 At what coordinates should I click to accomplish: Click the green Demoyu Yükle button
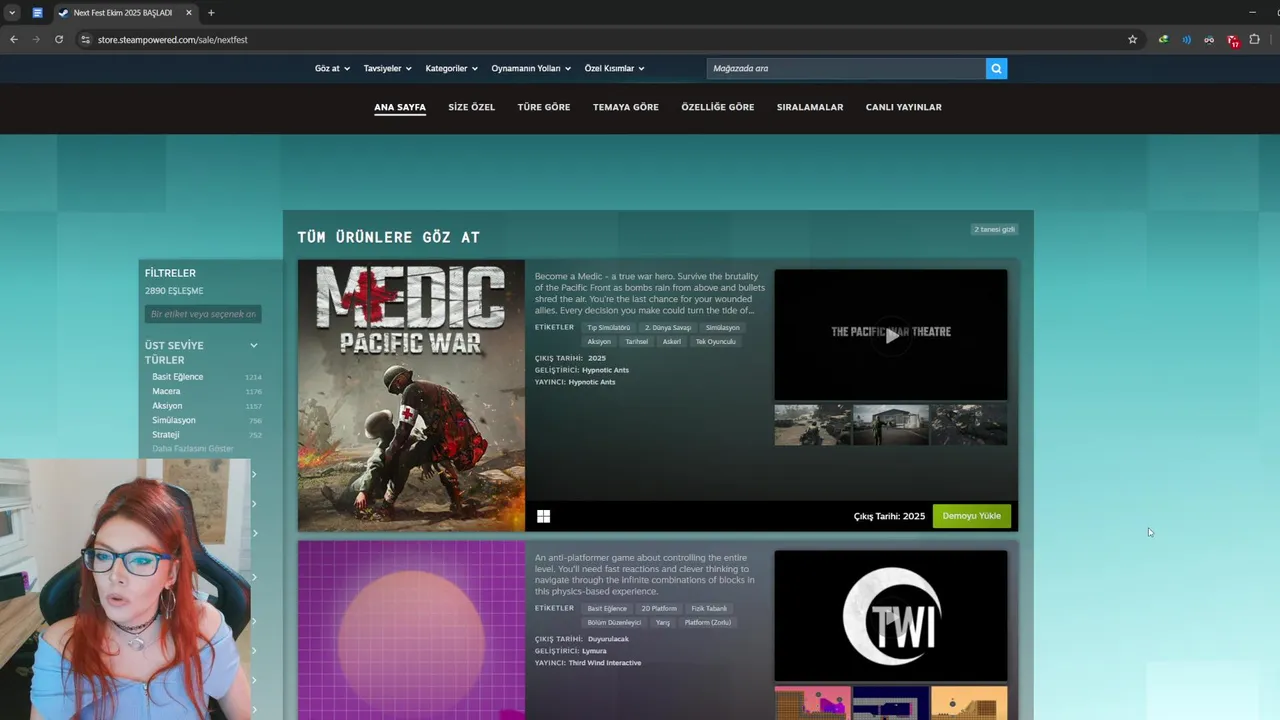point(972,516)
